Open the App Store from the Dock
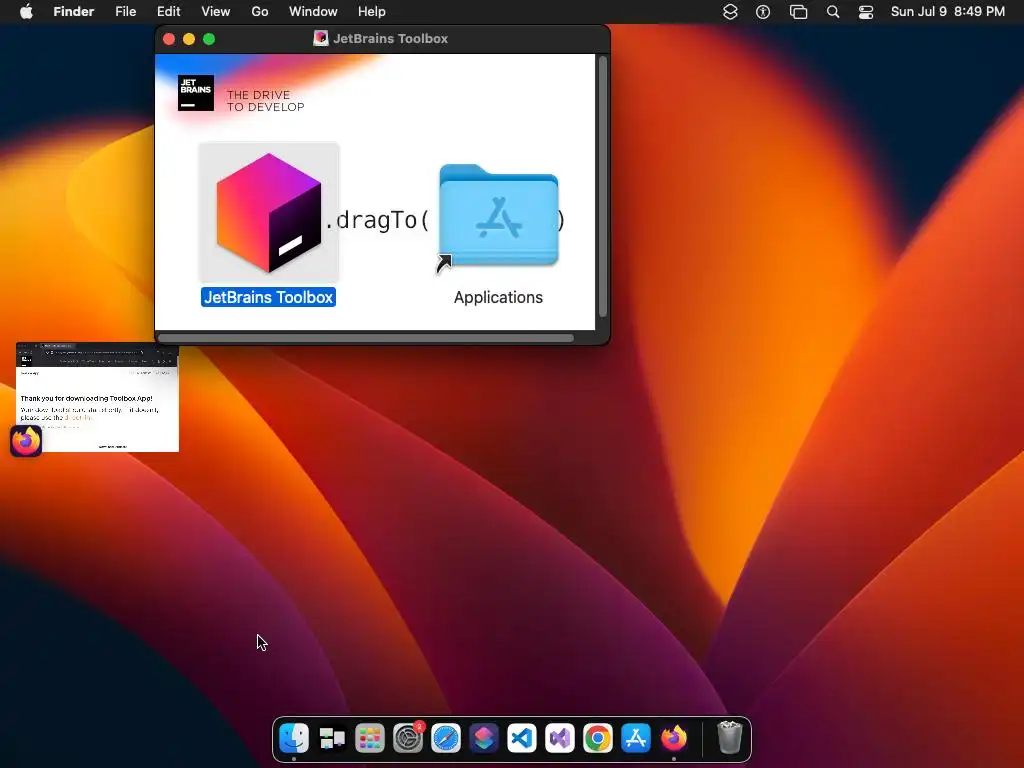Screen dimensions: 1024x768 pos(635,739)
